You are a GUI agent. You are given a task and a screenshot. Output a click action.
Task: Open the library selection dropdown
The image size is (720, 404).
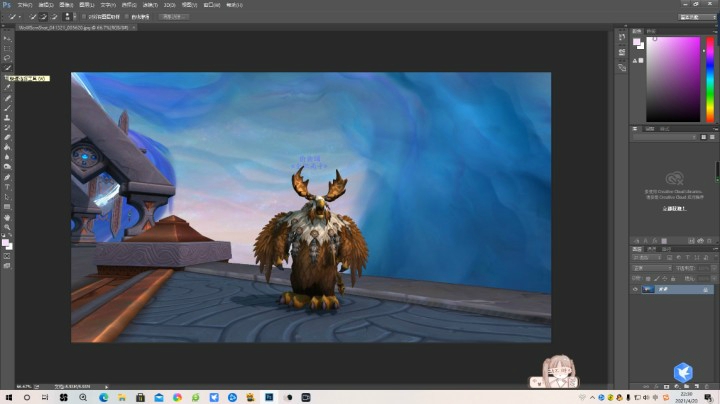click(x=664, y=137)
